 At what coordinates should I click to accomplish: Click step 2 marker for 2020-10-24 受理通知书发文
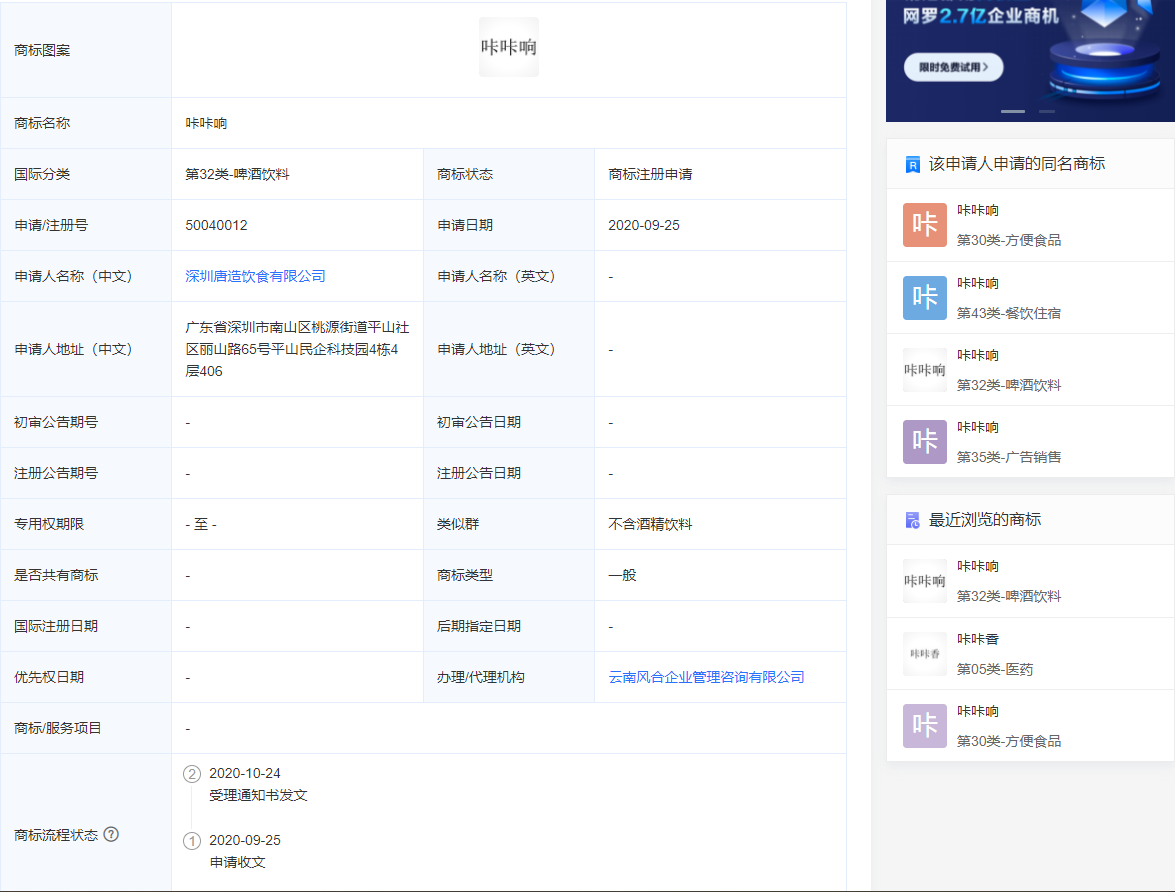click(192, 774)
